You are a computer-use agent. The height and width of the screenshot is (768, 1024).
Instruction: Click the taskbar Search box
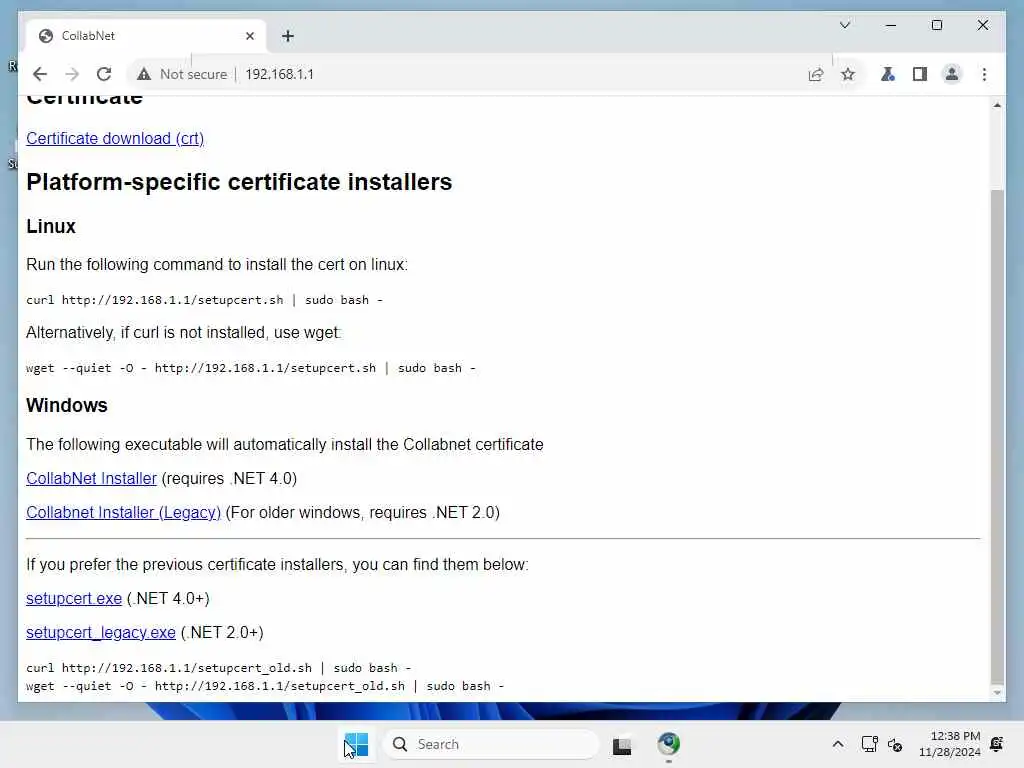[x=490, y=744]
